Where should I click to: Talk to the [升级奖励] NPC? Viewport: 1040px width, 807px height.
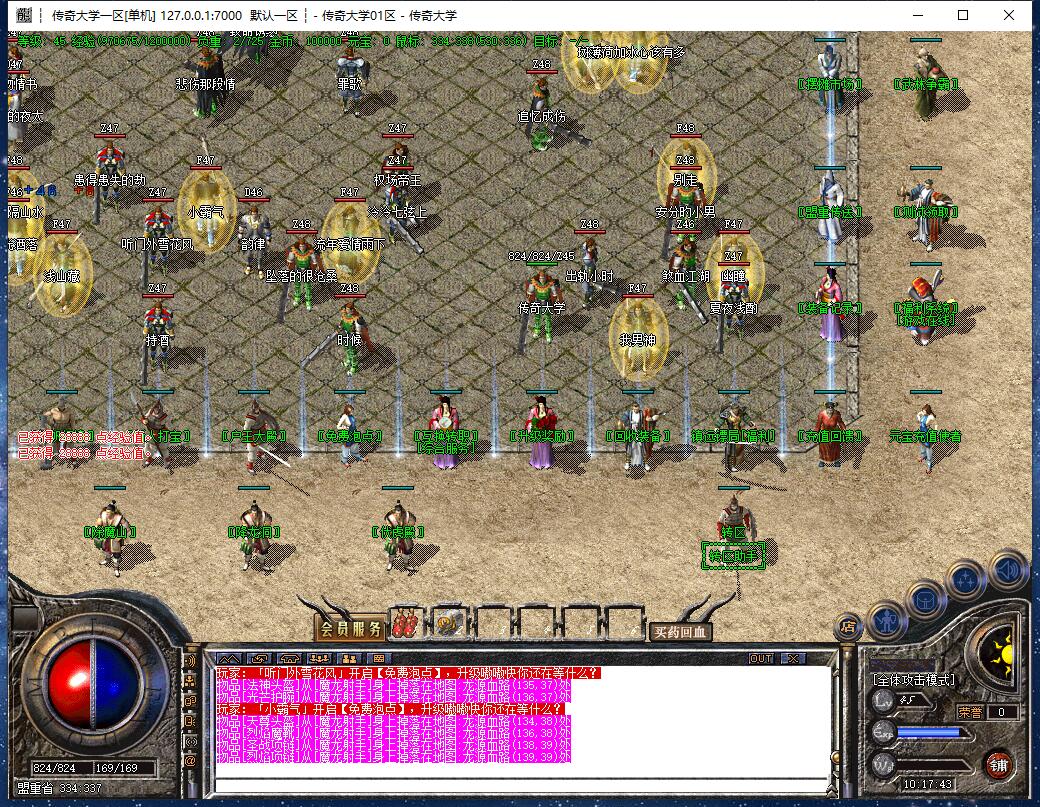[x=542, y=432]
